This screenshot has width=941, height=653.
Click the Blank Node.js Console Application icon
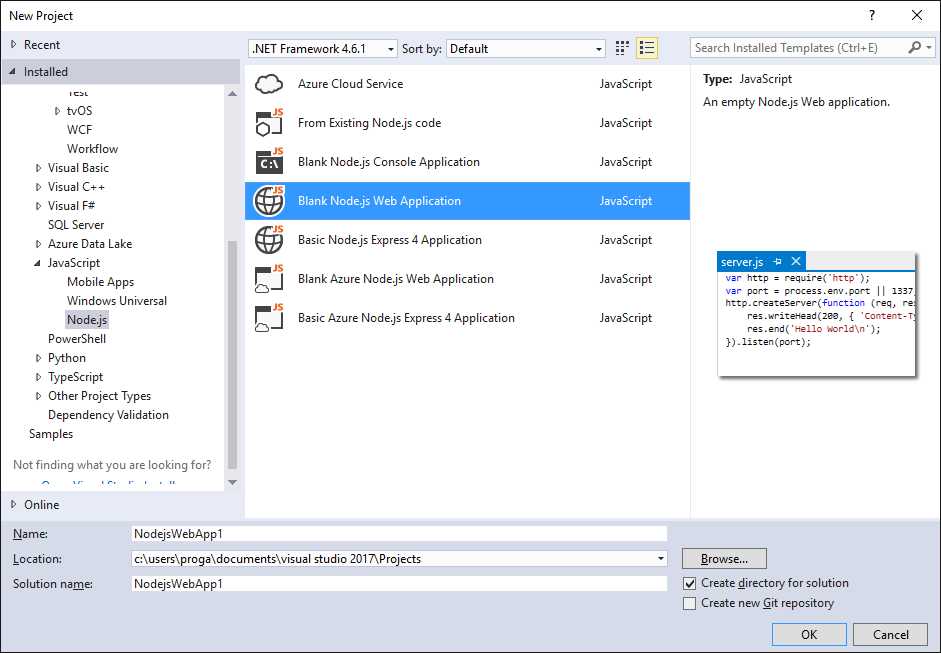pos(269,162)
